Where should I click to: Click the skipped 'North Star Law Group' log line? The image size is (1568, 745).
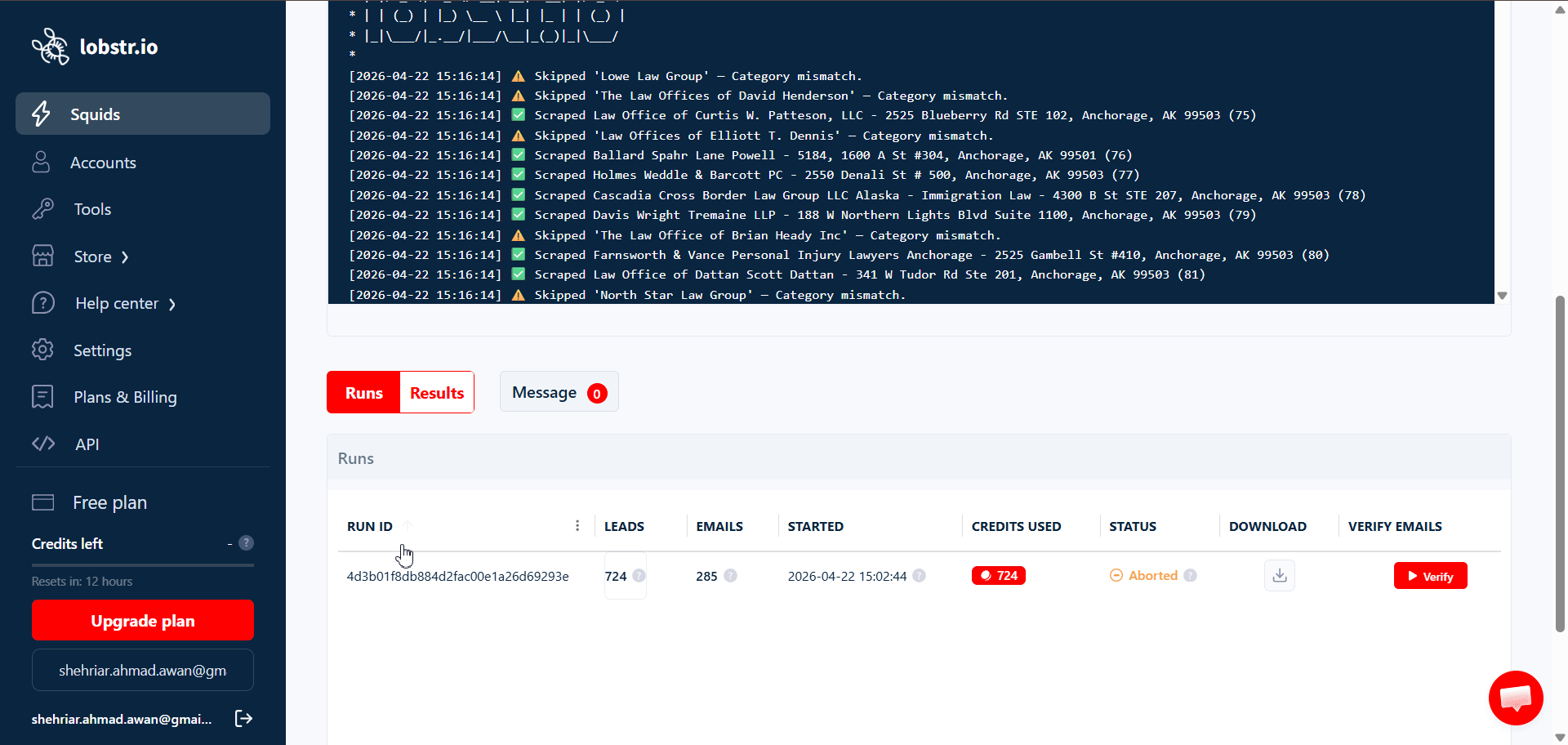(x=627, y=295)
